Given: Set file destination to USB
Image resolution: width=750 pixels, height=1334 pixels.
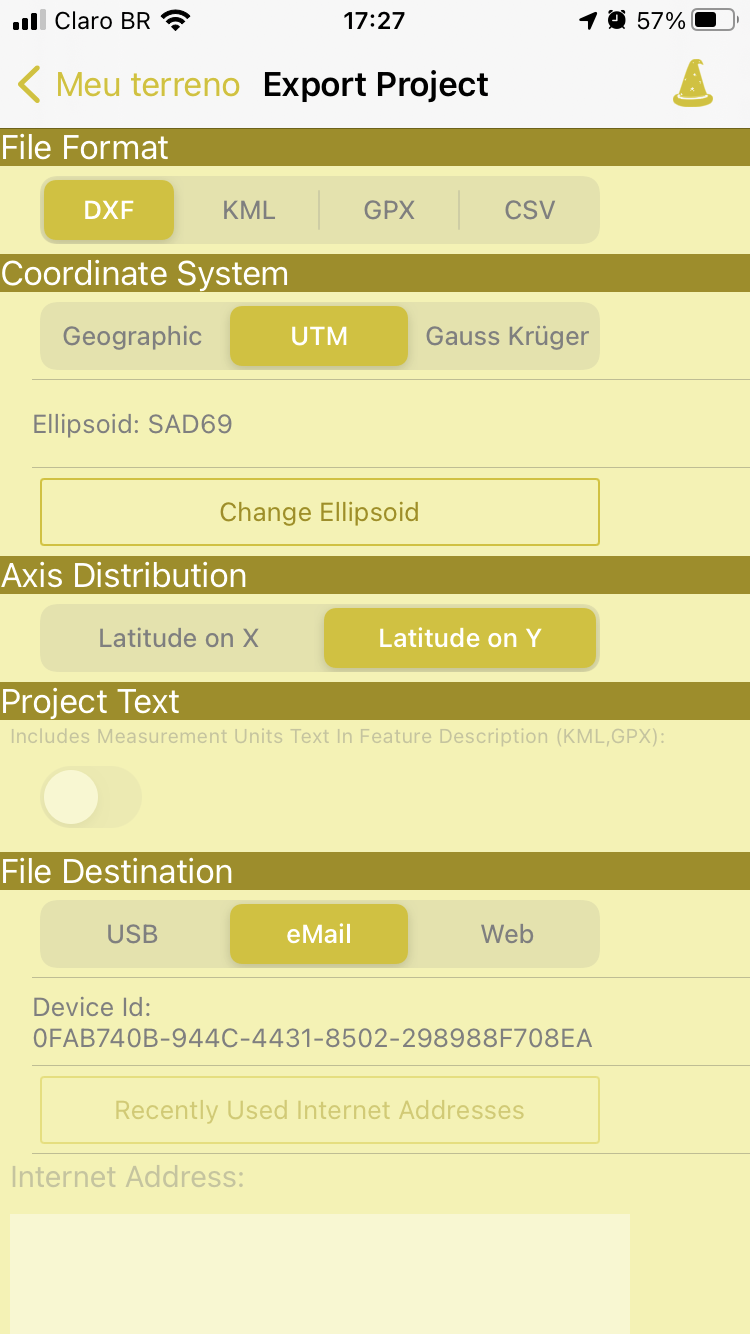Looking at the screenshot, I should (131, 934).
